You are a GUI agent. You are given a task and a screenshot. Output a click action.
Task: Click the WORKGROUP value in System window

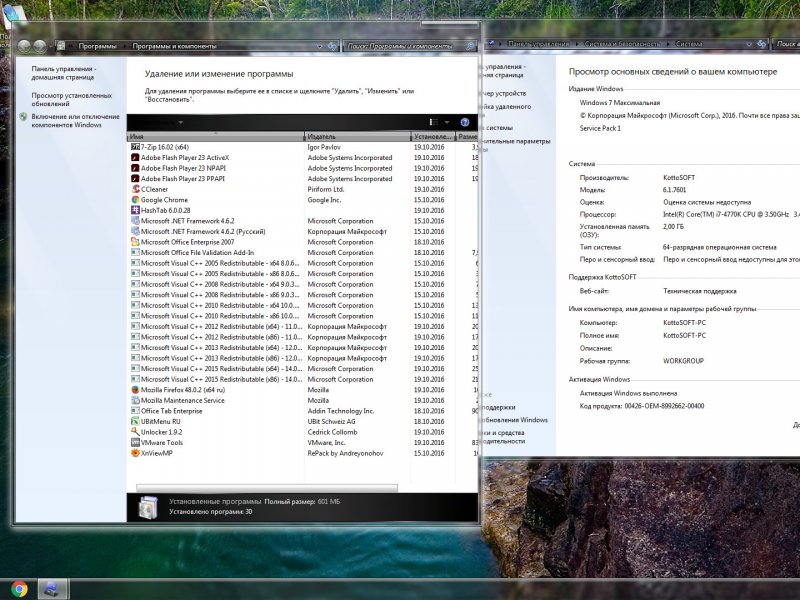pyautogui.click(x=683, y=361)
